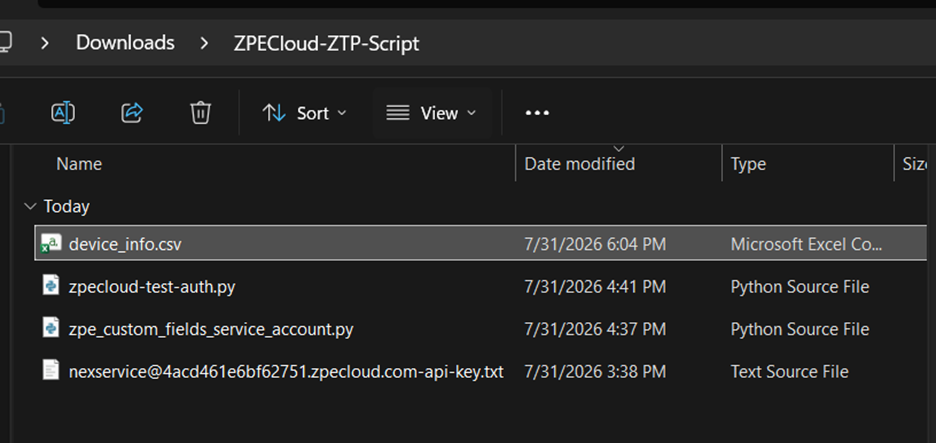The height and width of the screenshot is (443, 936).
Task: Click the api-key.txt text file icon
Action: coord(51,371)
